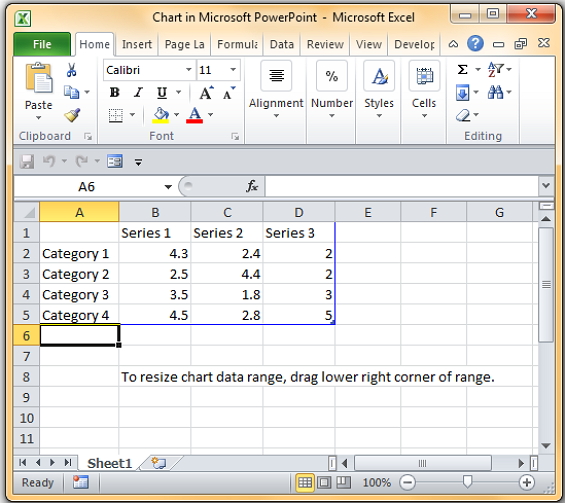The width and height of the screenshot is (565, 503).
Task: Click the 100% zoom level
Action: pos(377,482)
